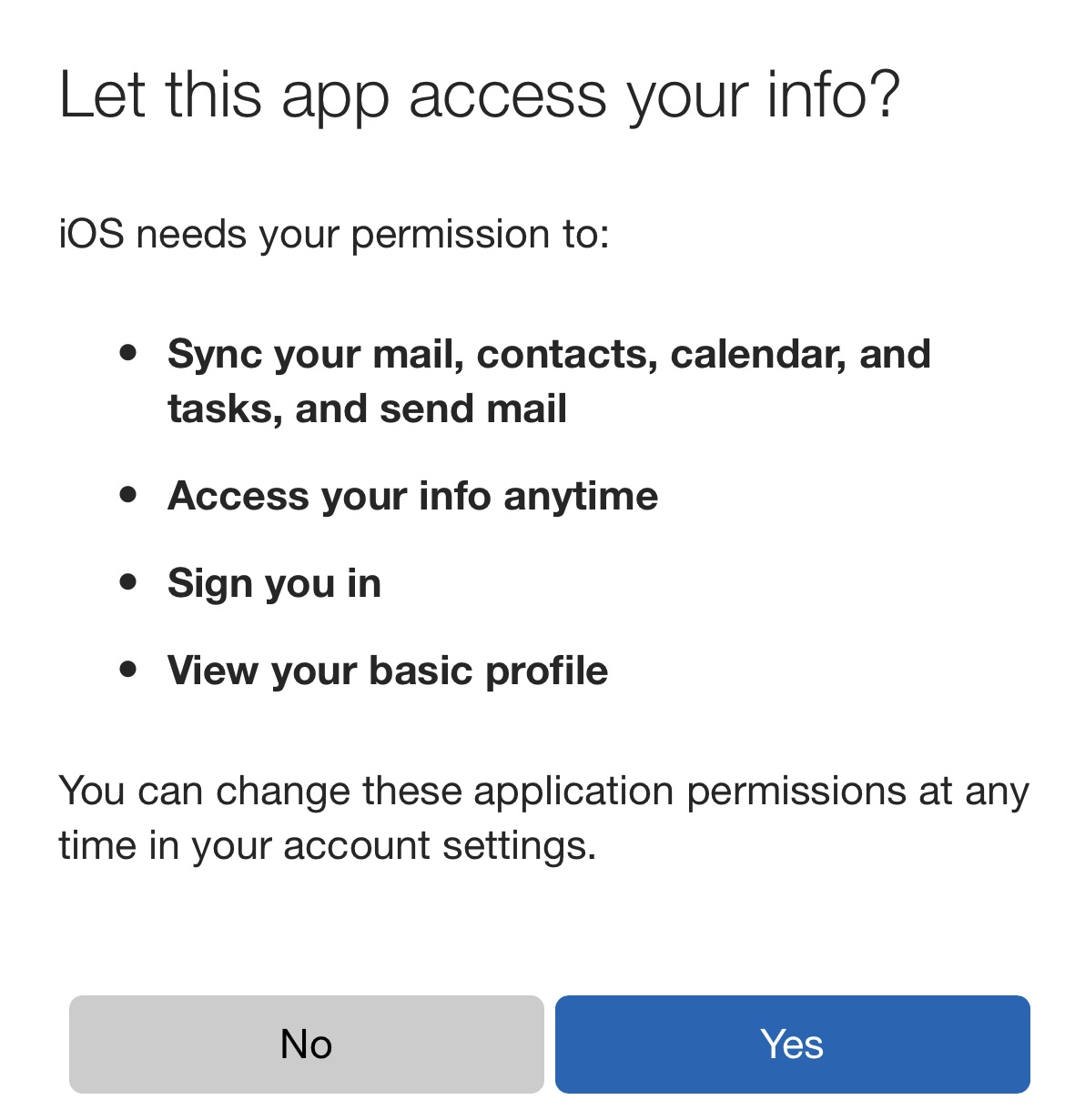Click the bullet beside "Access your info anytime"

[x=128, y=494]
